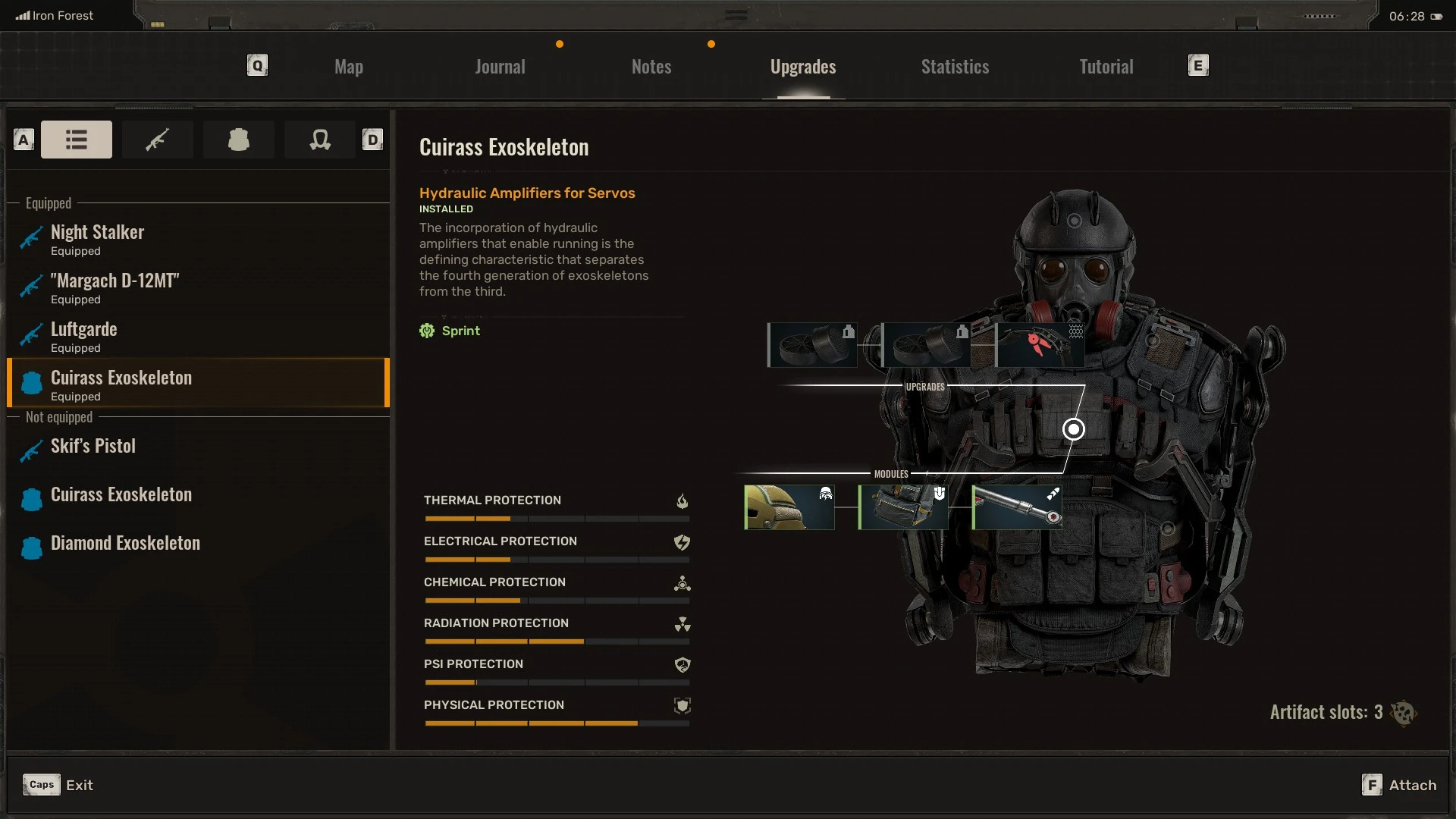Click the E key next-tab hint
Viewport: 1456px width, 819px height.
coord(1198,65)
